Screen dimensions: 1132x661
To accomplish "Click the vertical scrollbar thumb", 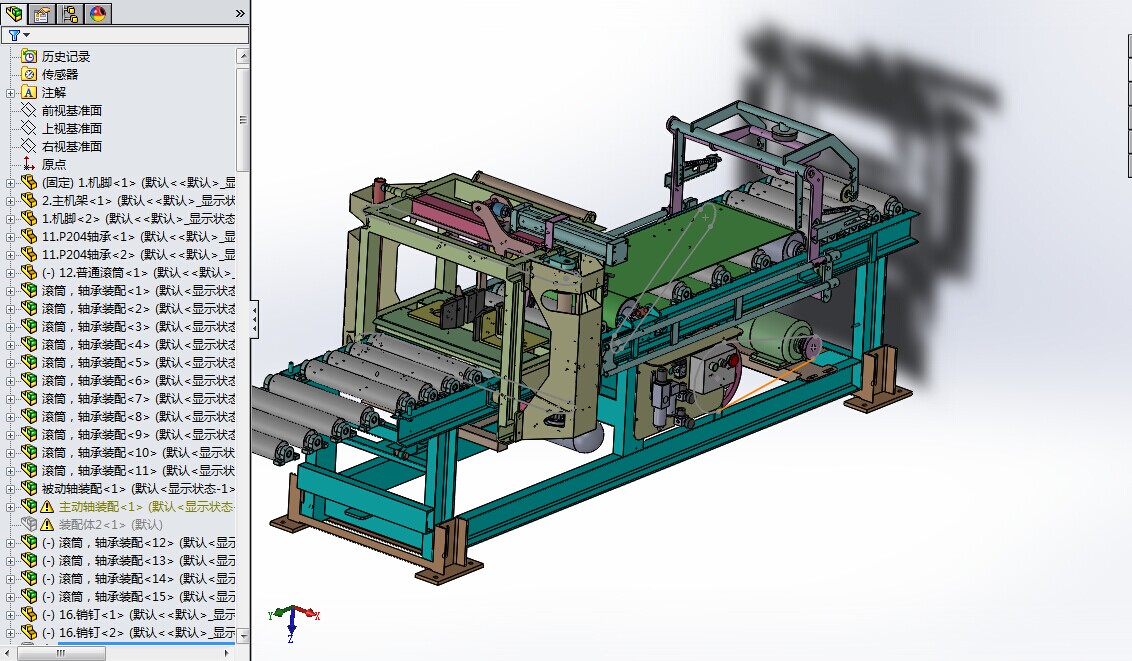I will click(x=243, y=119).
